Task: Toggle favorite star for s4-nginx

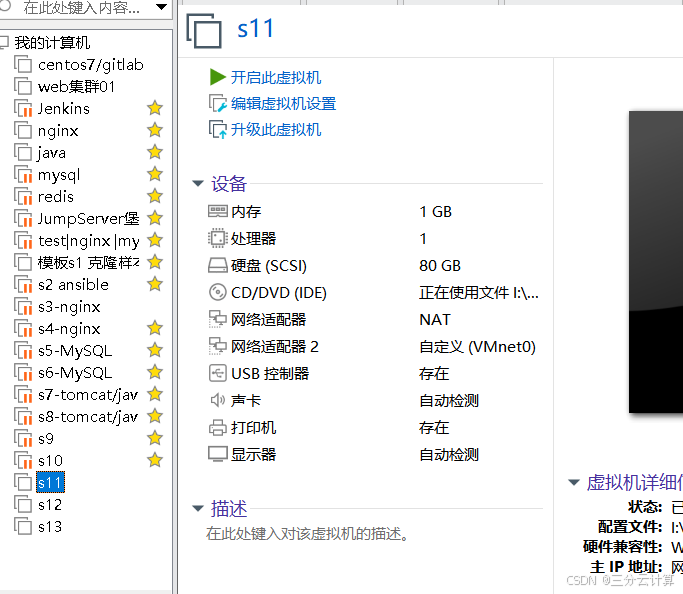Action: coord(155,328)
